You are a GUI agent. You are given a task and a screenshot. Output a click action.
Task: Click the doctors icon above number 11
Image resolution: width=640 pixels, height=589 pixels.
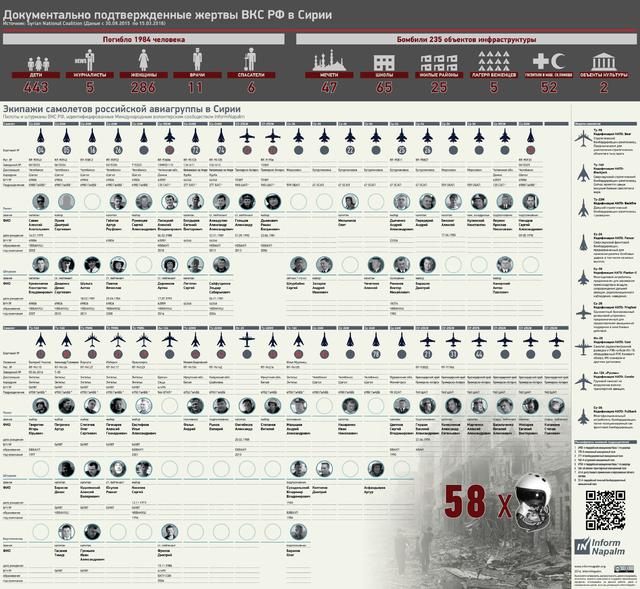click(x=196, y=61)
